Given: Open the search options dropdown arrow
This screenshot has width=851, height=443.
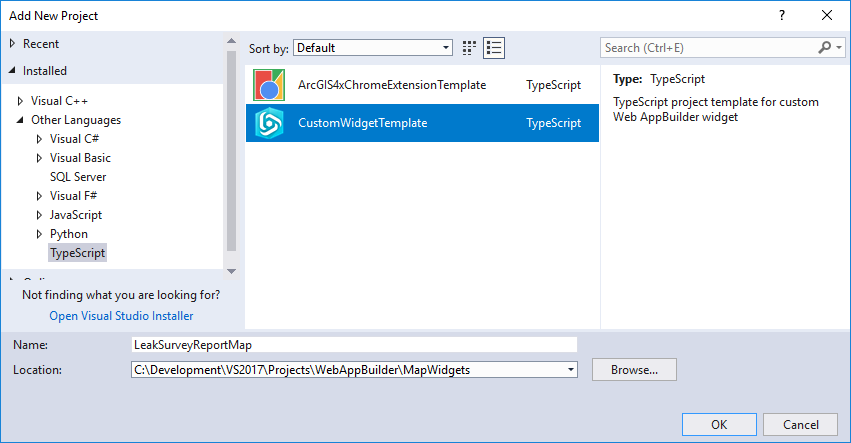Looking at the screenshot, I should click(x=839, y=48).
